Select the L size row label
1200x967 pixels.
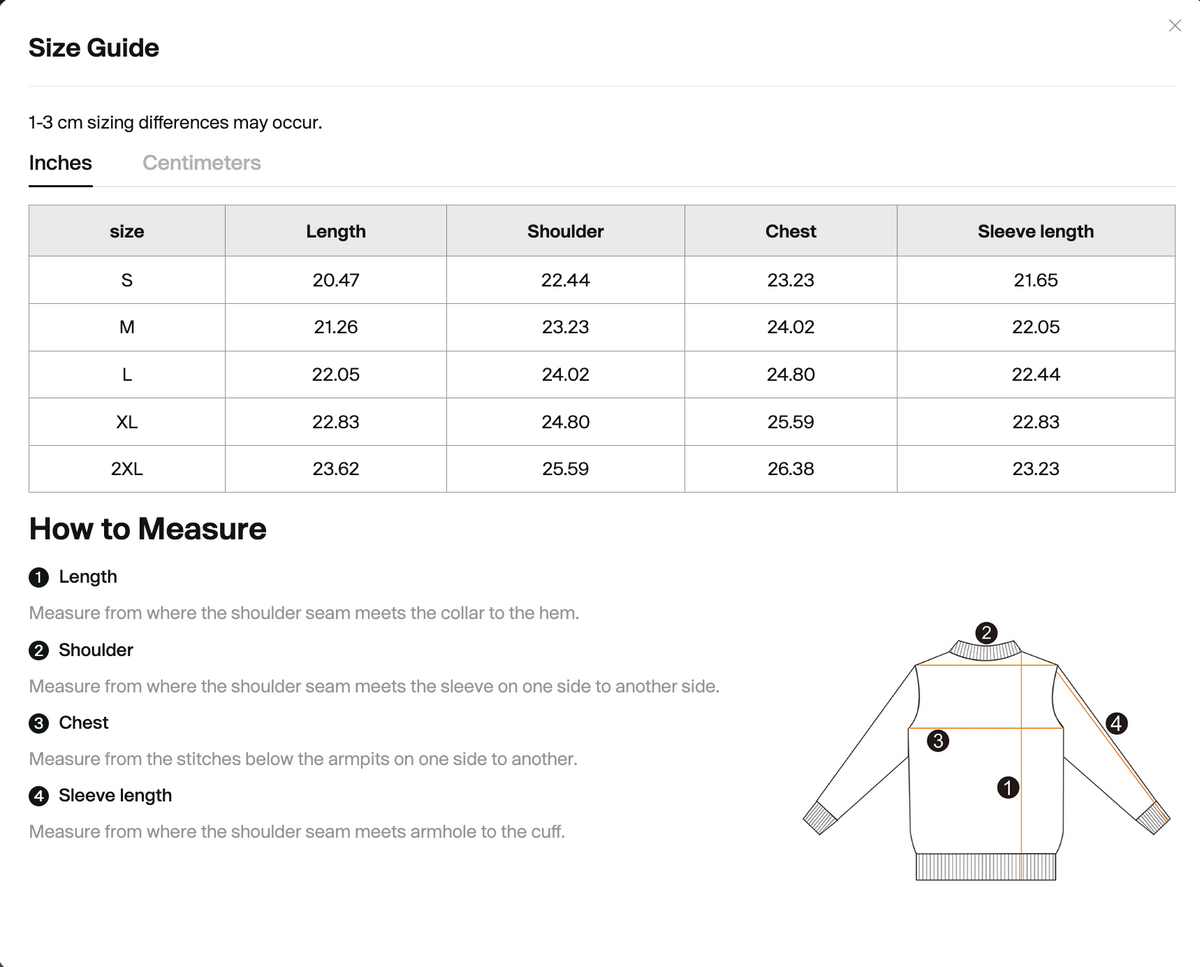click(x=127, y=375)
